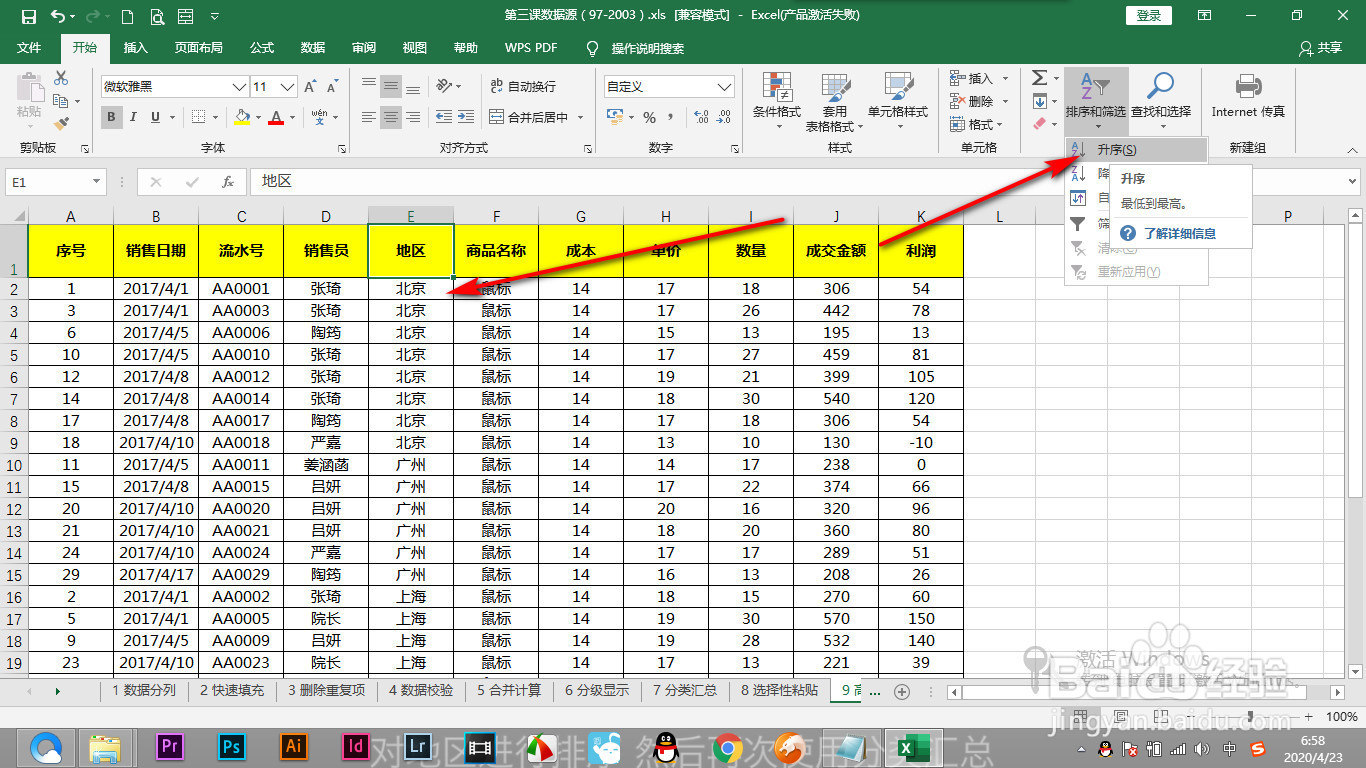Enable 自动换行 wrap text
This screenshot has width=1366, height=768.
click(x=530, y=86)
